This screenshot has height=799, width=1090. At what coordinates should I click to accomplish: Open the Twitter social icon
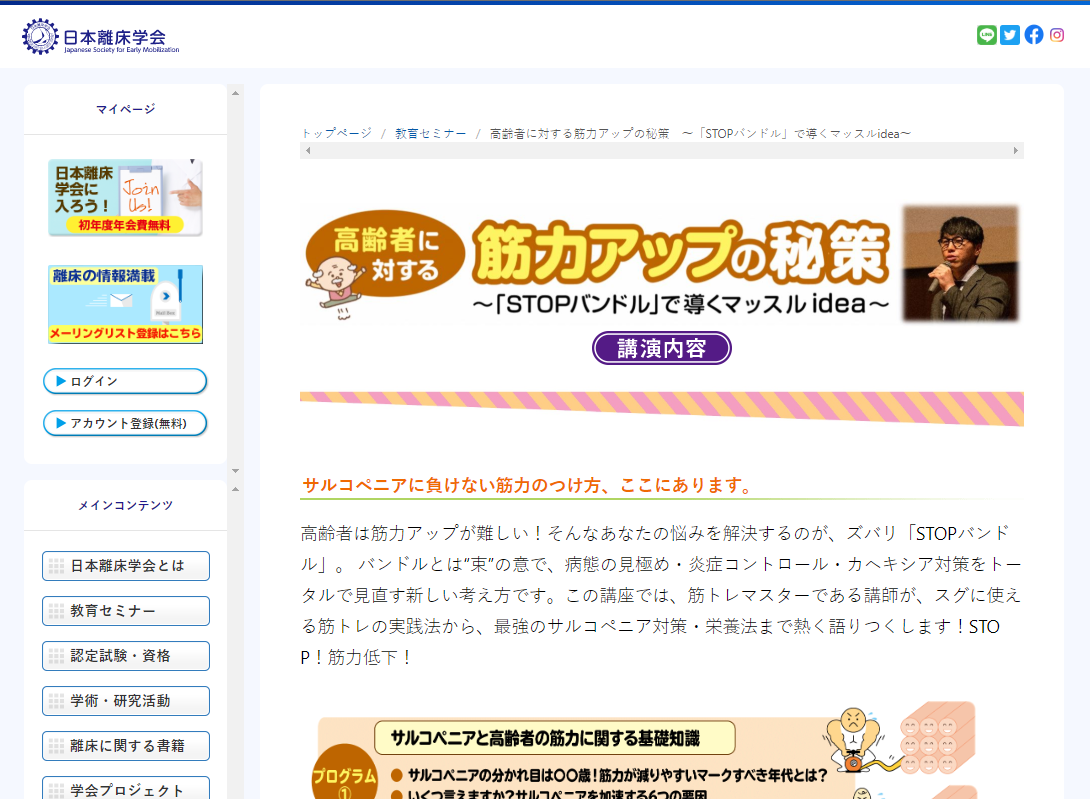pyautogui.click(x=1010, y=35)
